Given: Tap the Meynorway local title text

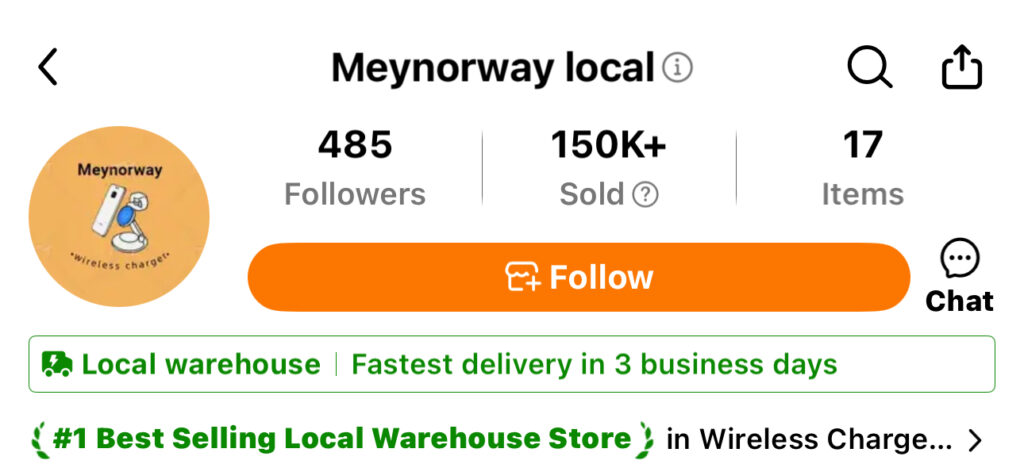Looking at the screenshot, I should point(493,67).
